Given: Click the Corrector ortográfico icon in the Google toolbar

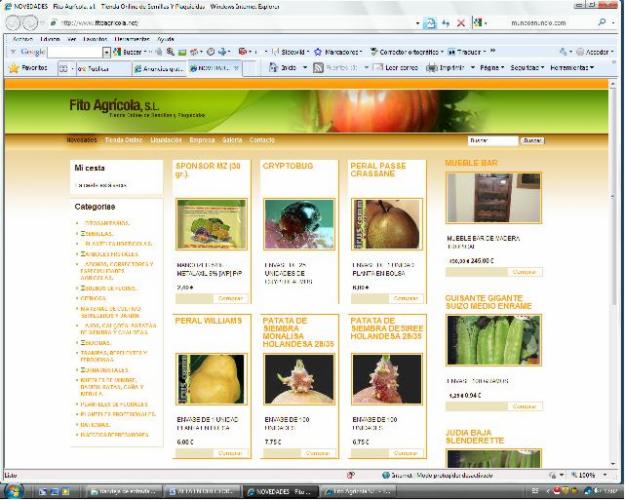Looking at the screenshot, I should 374,52.
